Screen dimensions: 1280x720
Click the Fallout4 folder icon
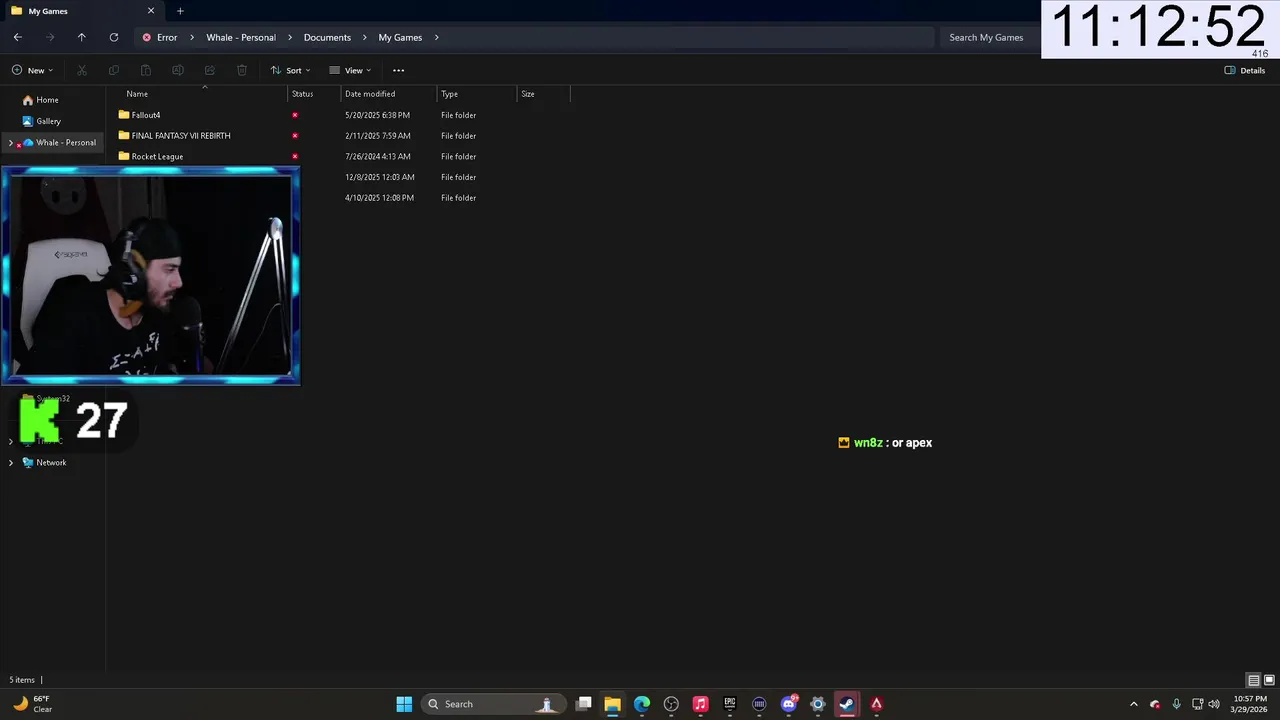click(124, 115)
